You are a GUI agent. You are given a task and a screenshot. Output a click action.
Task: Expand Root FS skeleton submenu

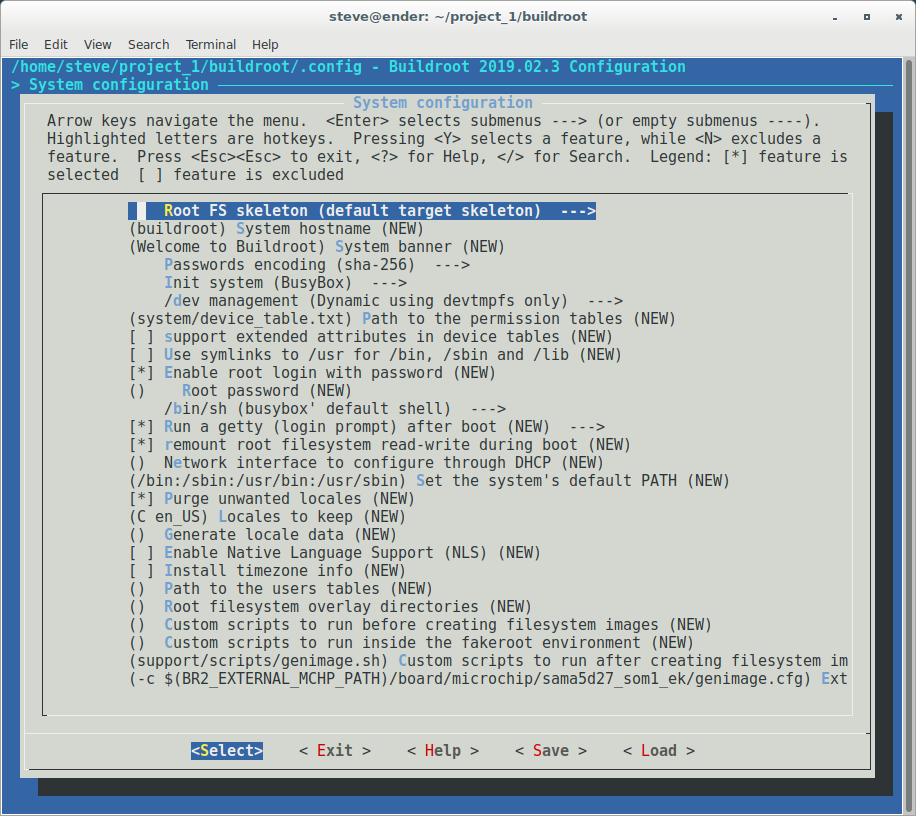362,211
